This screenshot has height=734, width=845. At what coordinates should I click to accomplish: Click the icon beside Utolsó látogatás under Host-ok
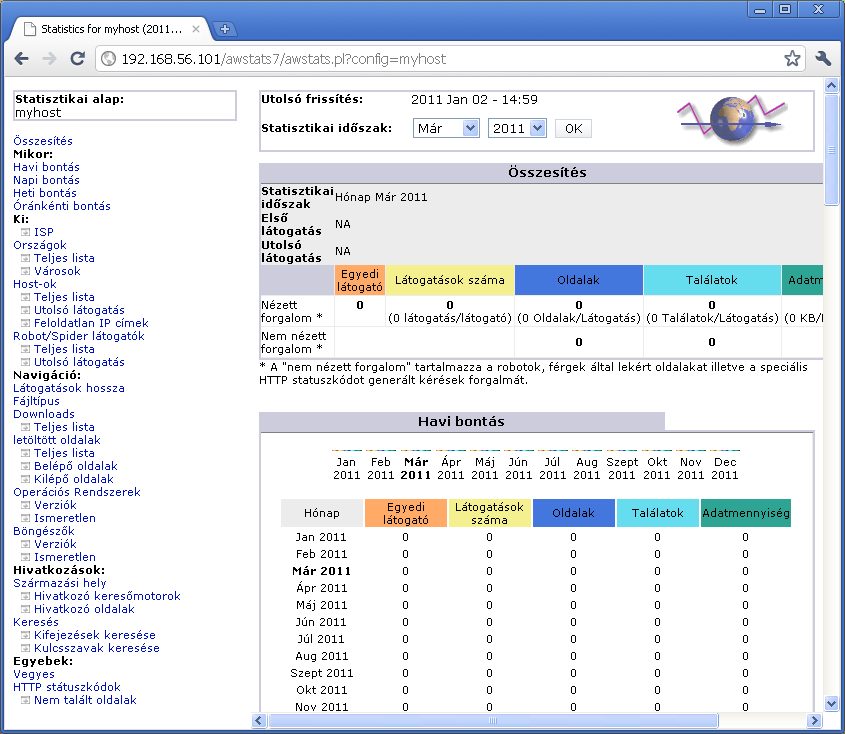[25, 310]
